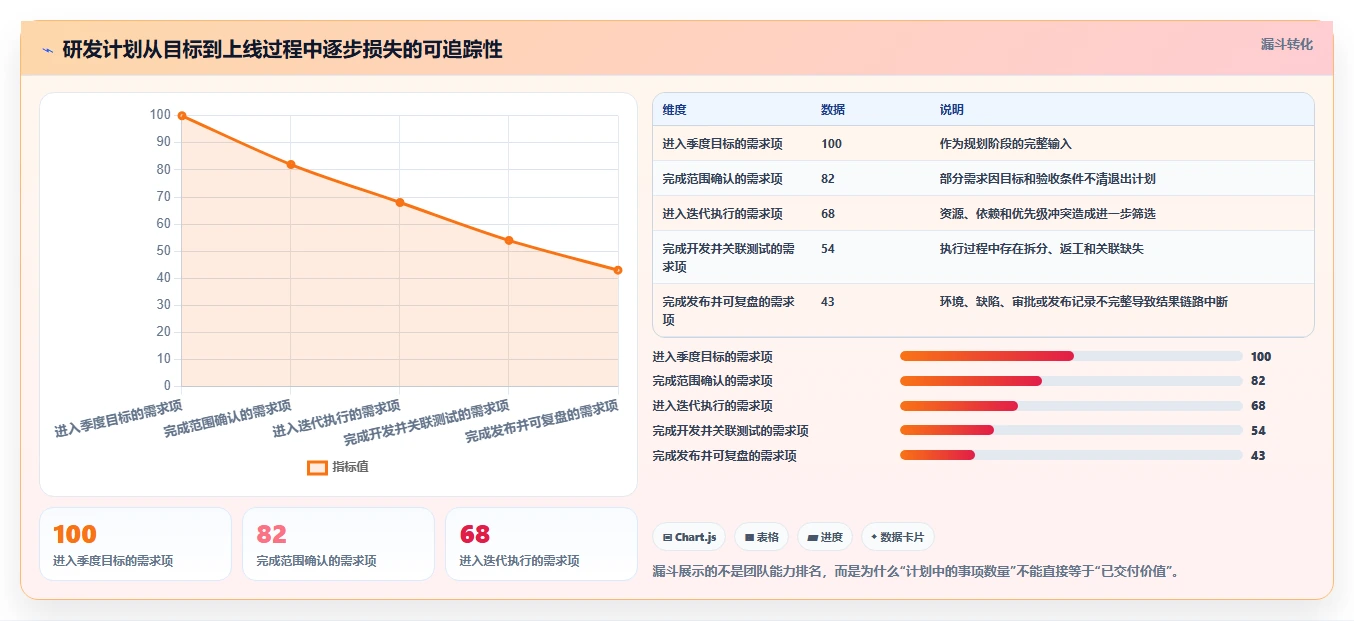This screenshot has width=1354, height=621.
Task: Click table text 作为规划阶段的完整输入
Action: tap(1006, 144)
